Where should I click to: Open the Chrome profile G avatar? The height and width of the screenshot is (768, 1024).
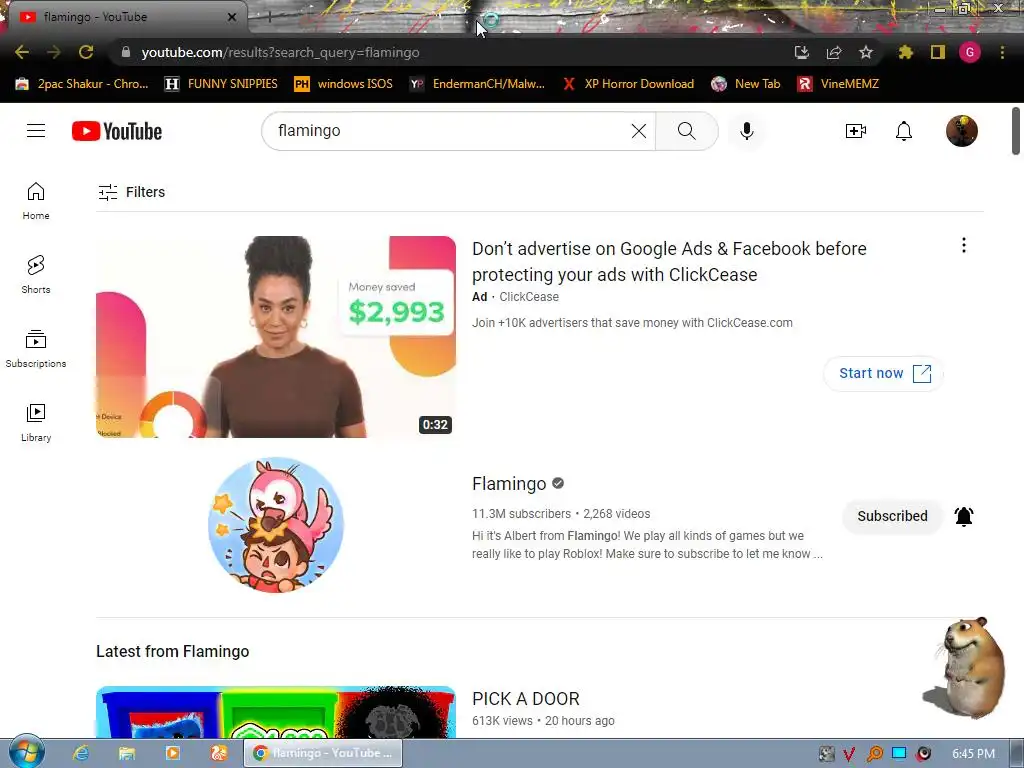pyautogui.click(x=970, y=52)
